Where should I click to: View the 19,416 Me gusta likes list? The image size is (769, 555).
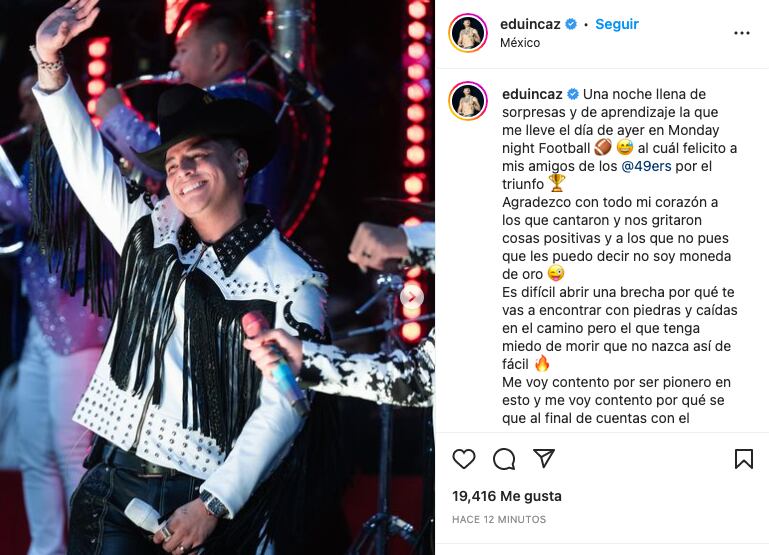click(x=507, y=496)
